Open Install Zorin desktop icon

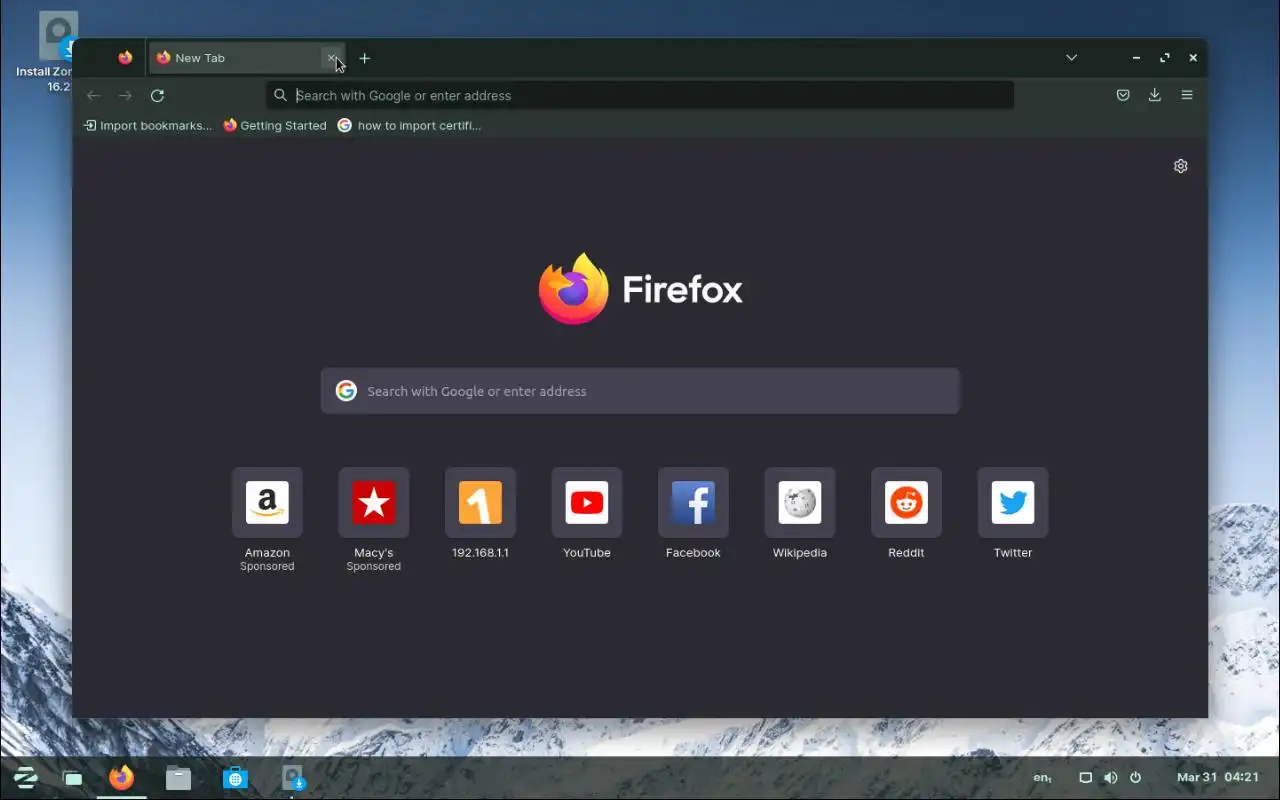58,52
